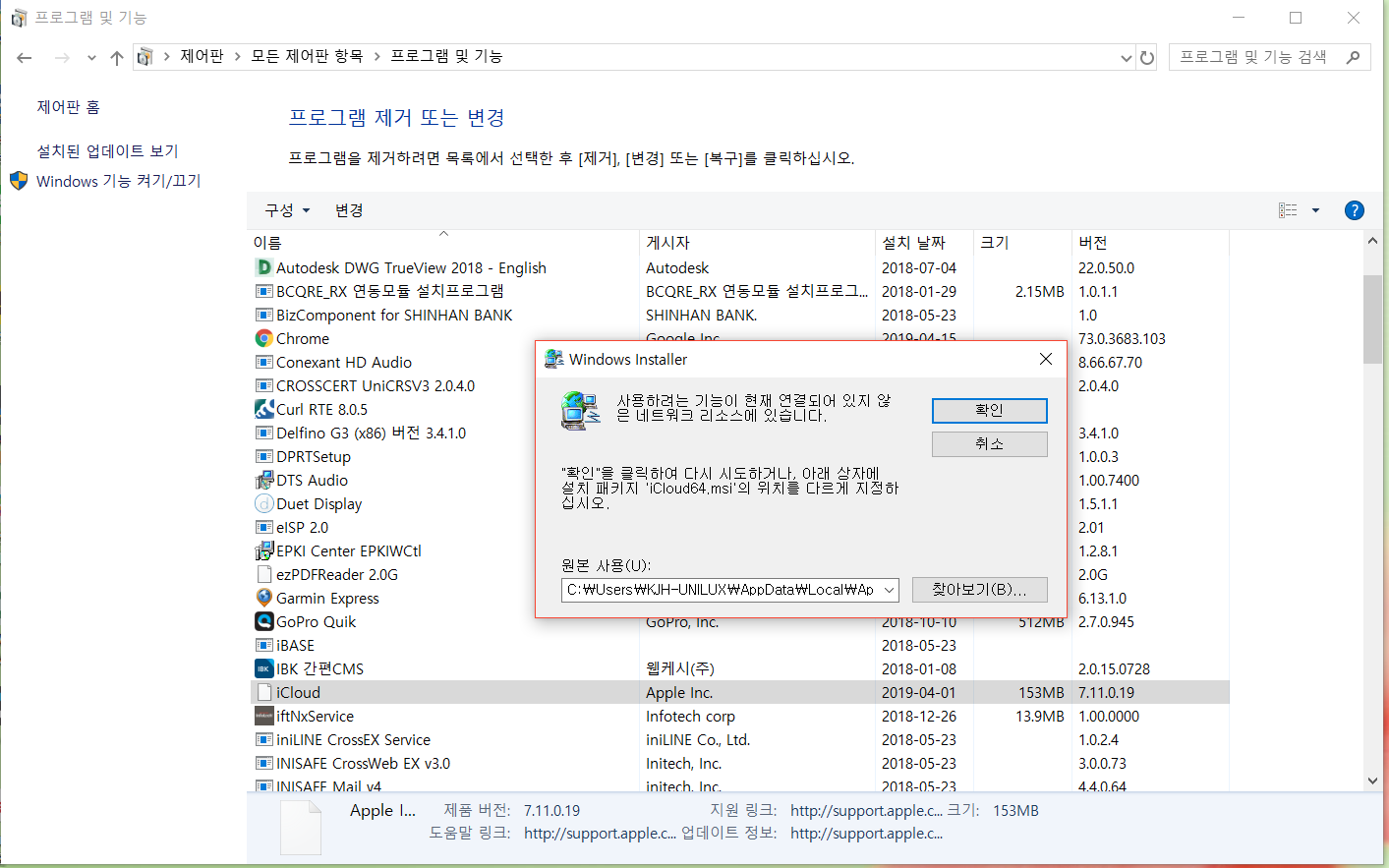Click the 모든 제어판 항목 breadcrumb
This screenshot has width=1389, height=868.
[x=307, y=56]
